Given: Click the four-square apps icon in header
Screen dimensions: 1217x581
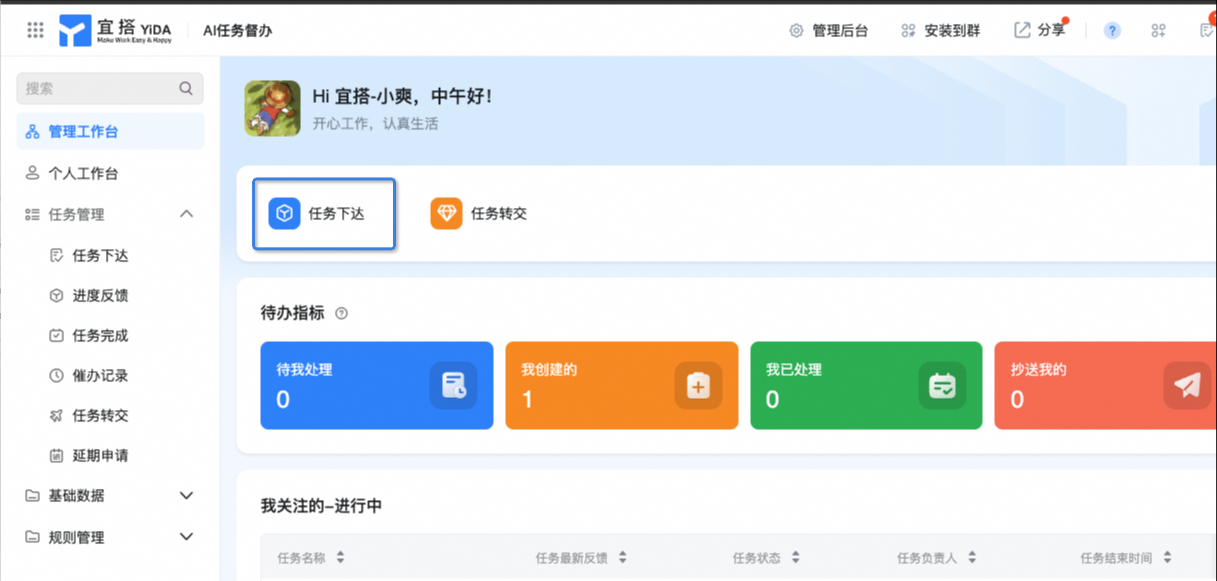Looking at the screenshot, I should (x=1158, y=31).
